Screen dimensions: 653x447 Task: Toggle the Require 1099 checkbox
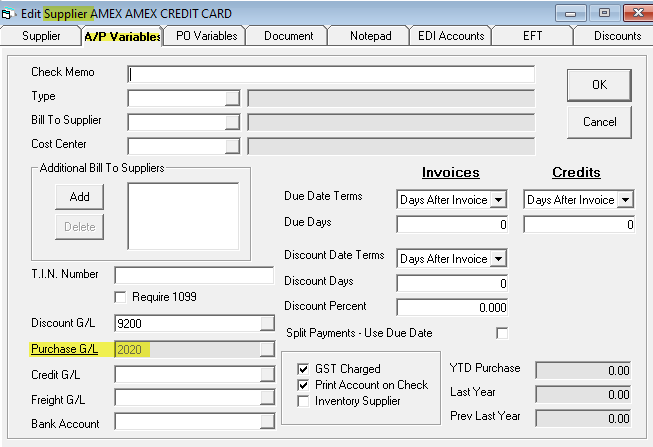pyautogui.click(x=120, y=297)
